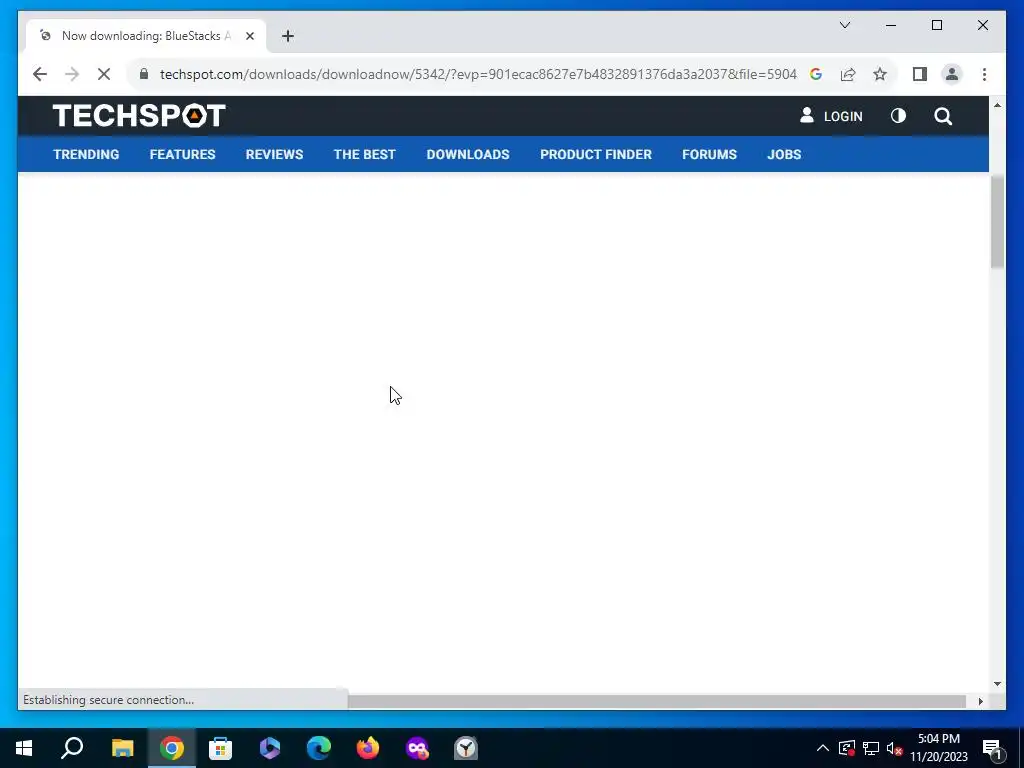Open PRODUCT FINDER
The width and height of the screenshot is (1024, 768).
(x=596, y=154)
